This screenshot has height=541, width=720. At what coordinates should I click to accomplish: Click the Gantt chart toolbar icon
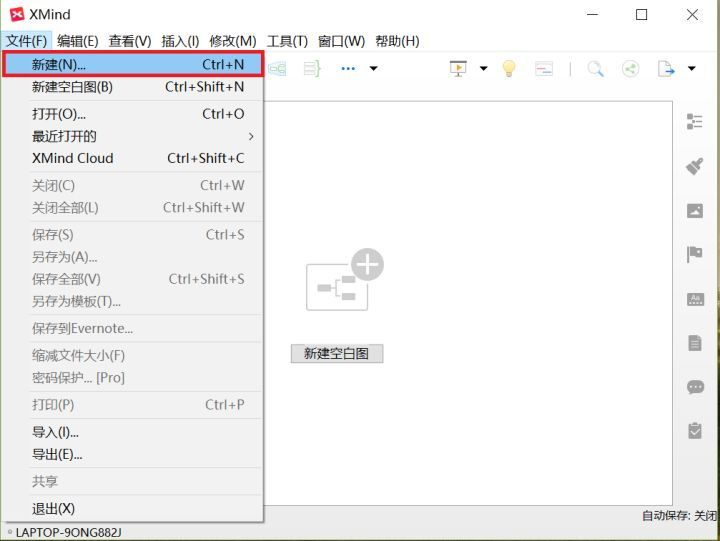click(x=544, y=69)
